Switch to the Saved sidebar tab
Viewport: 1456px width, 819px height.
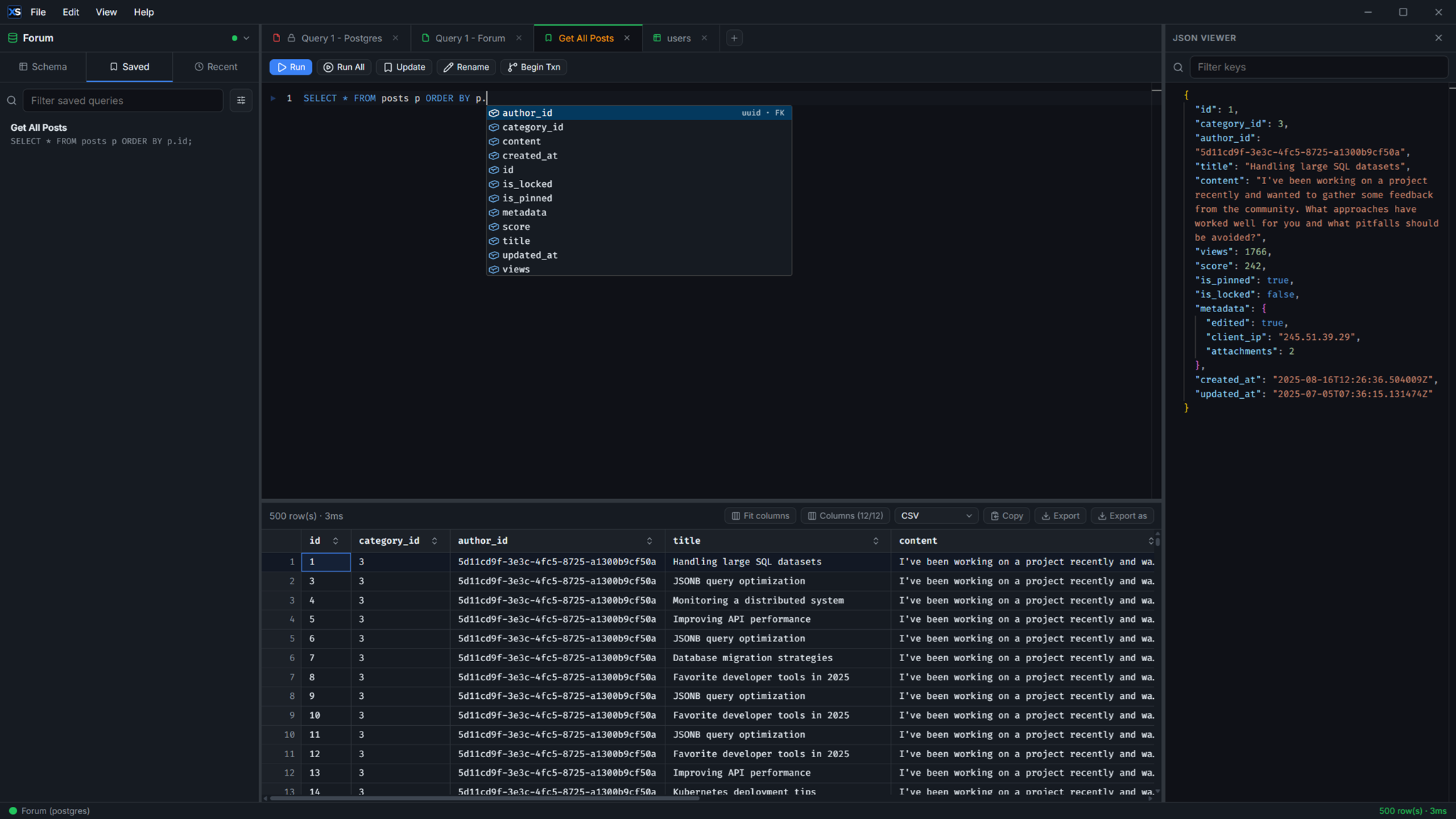click(x=129, y=67)
